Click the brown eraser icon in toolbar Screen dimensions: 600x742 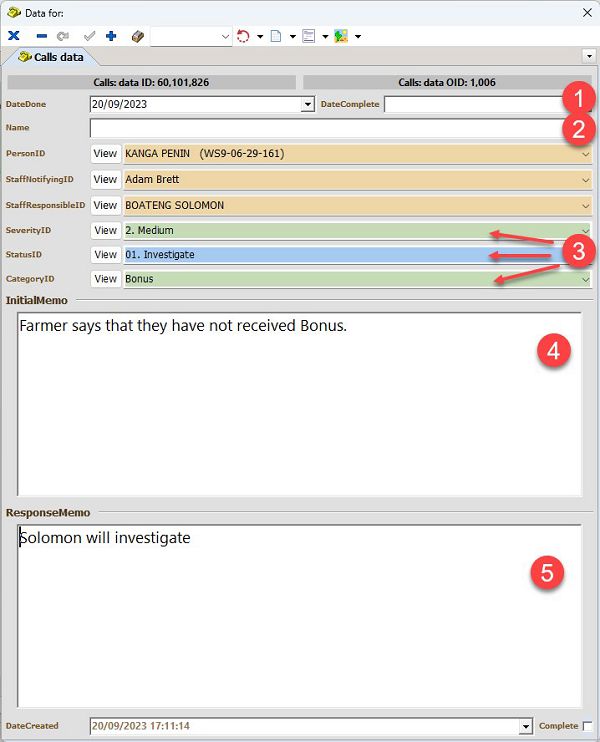click(138, 36)
